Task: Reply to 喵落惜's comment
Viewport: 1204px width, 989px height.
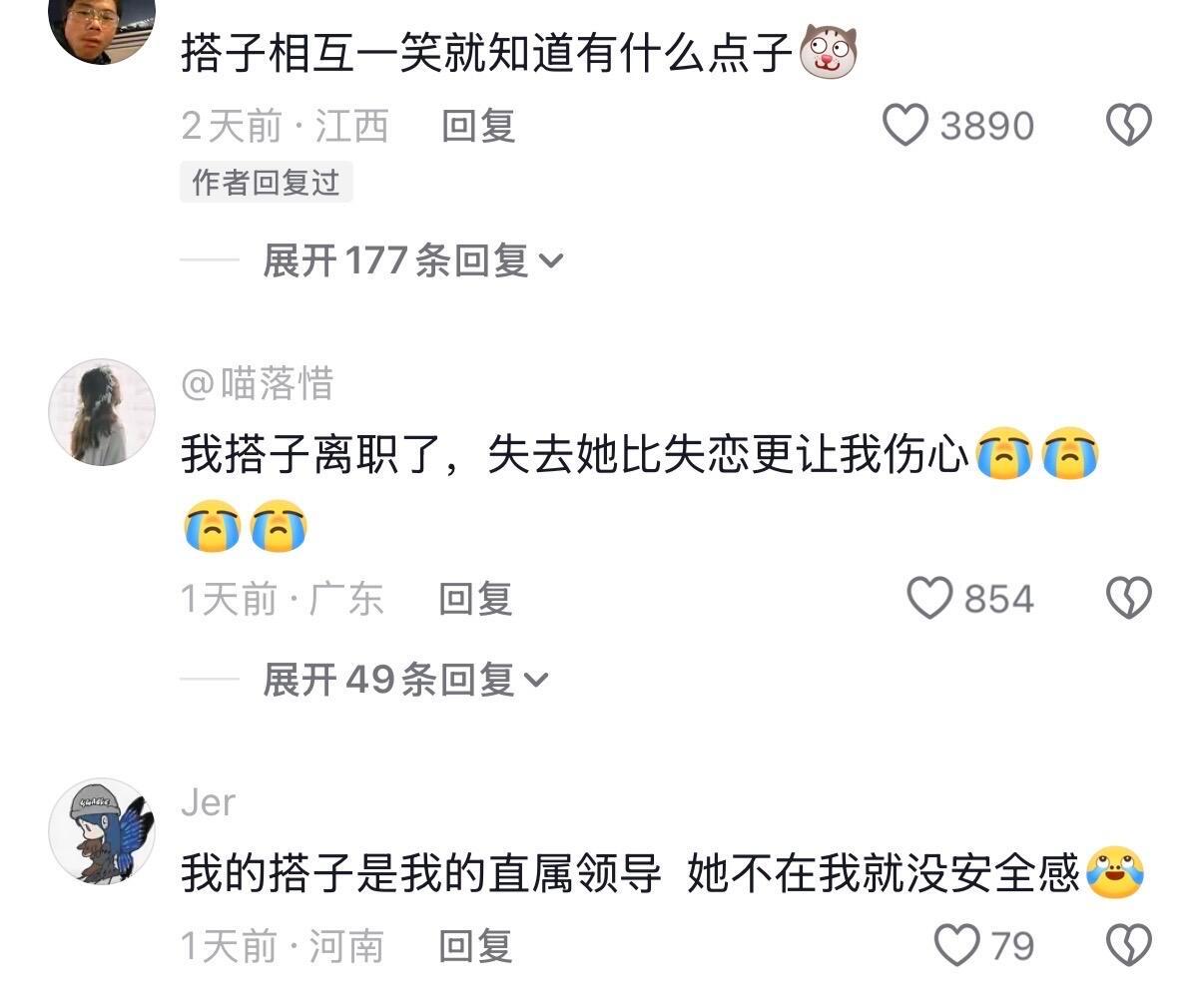Action: 475,600
